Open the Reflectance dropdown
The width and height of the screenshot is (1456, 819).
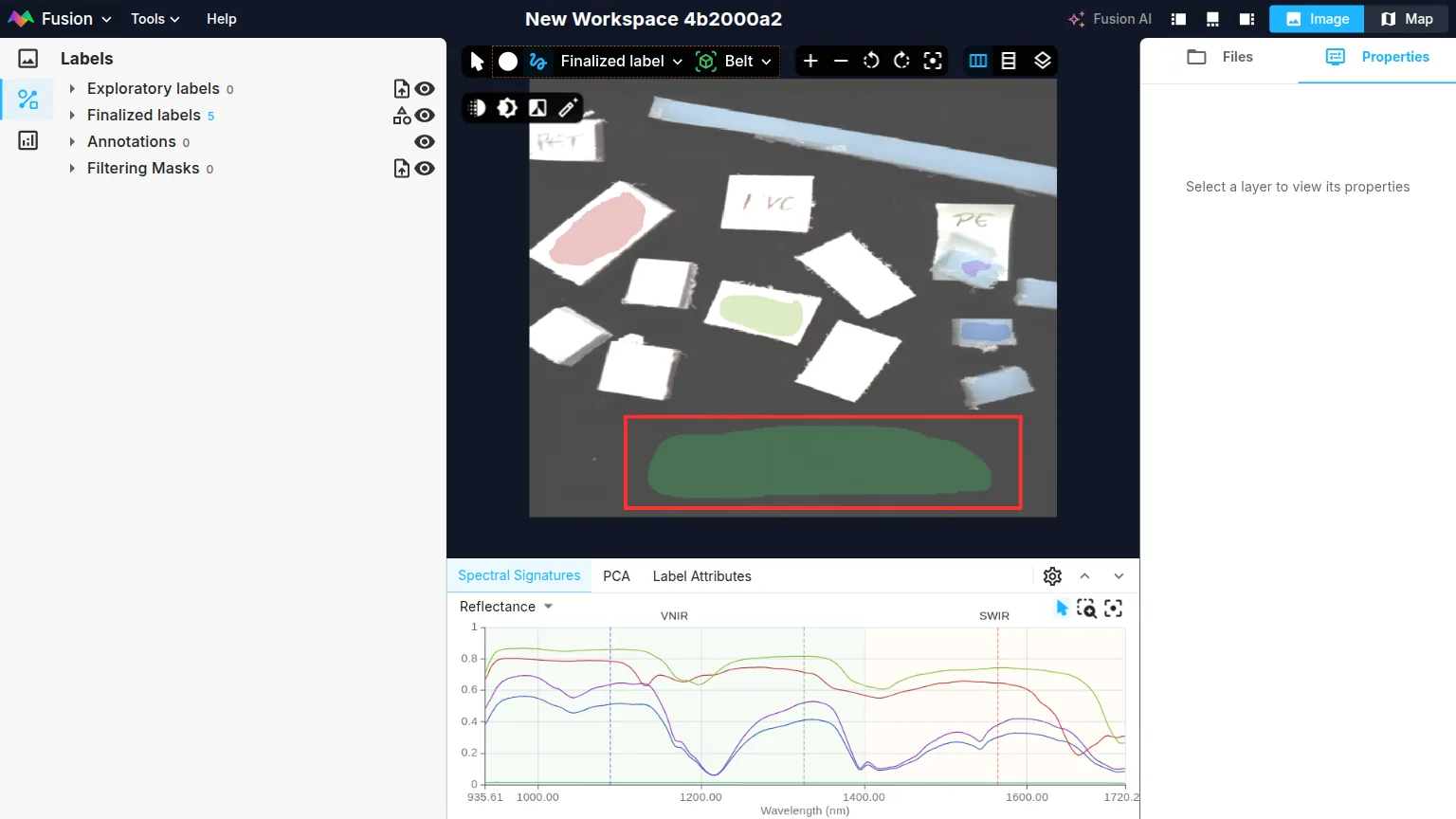(x=506, y=607)
